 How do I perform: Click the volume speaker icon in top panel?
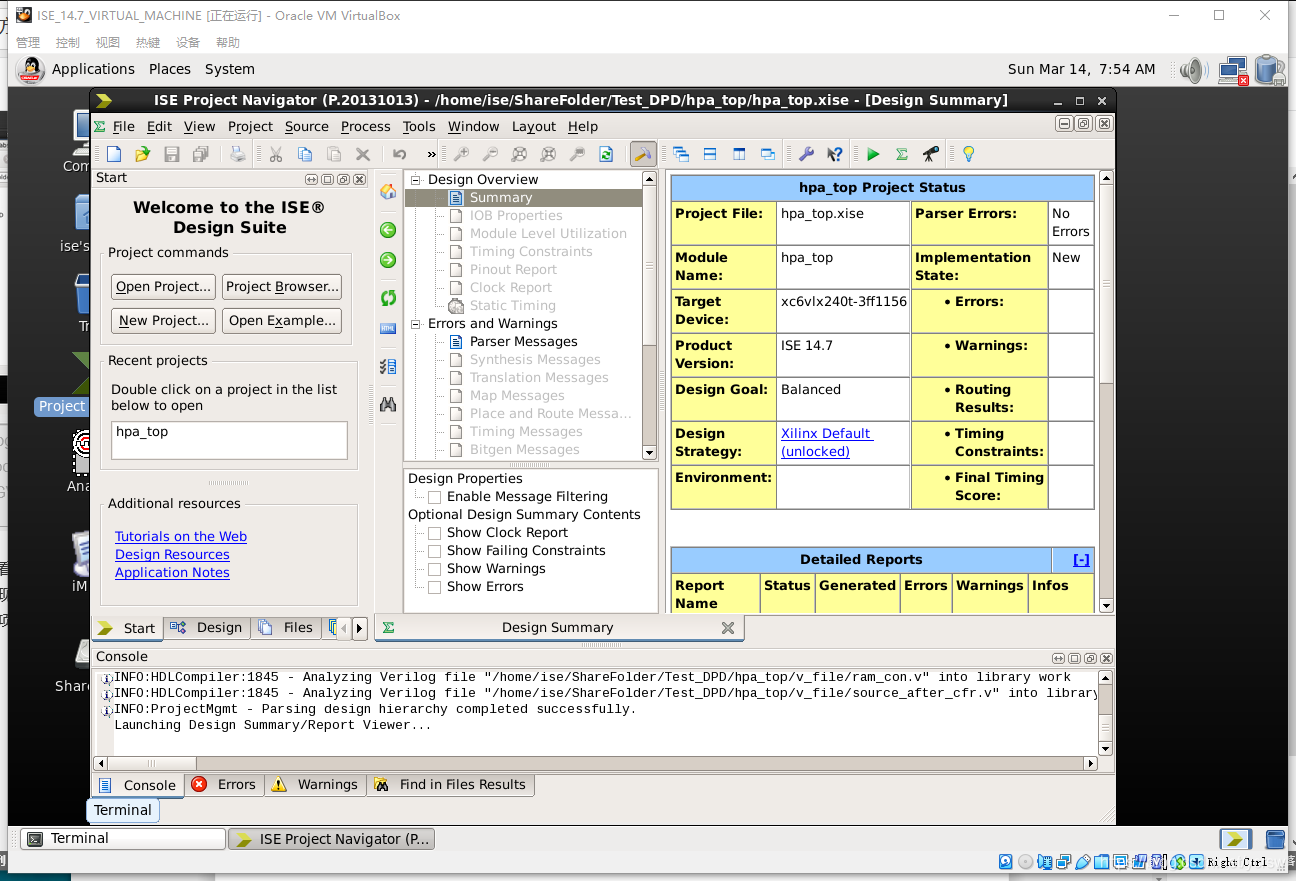coord(1192,70)
